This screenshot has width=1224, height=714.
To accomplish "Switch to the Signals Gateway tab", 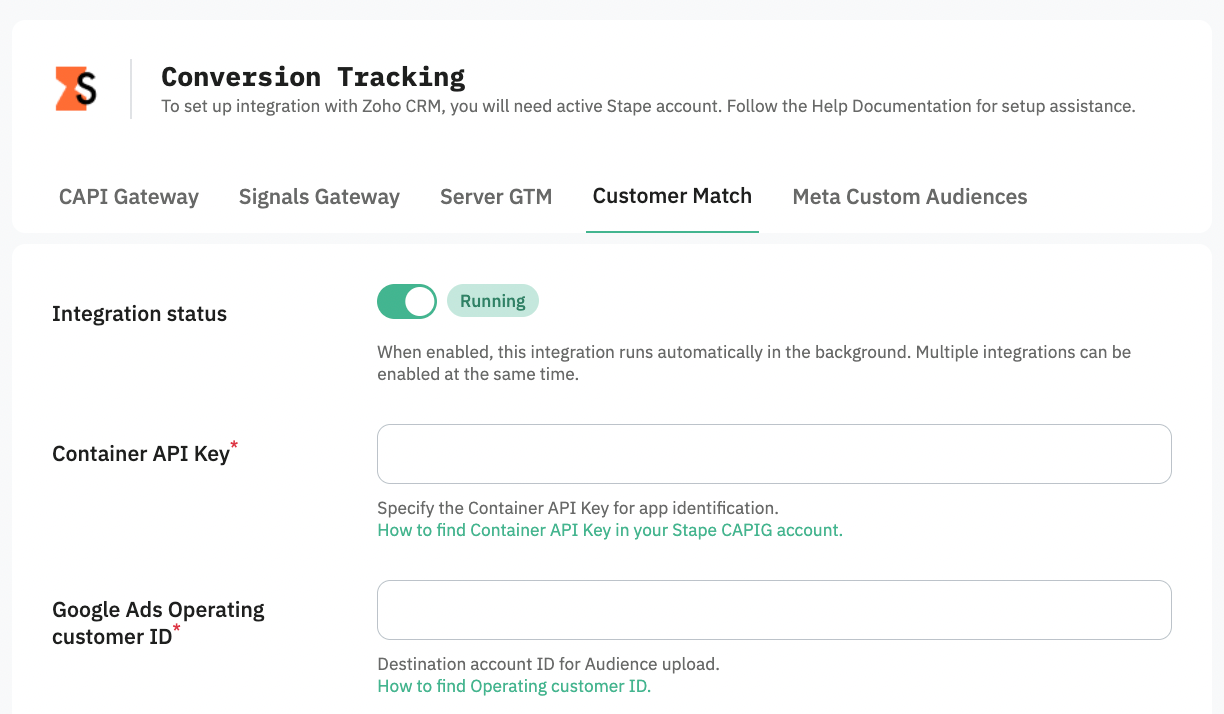I will (319, 197).
